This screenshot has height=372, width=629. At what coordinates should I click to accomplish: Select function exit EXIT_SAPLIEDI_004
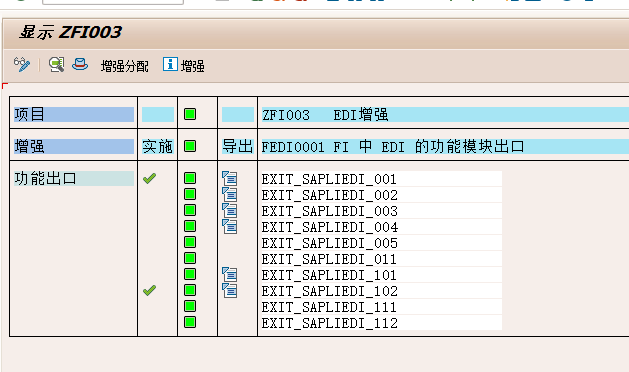pyautogui.click(x=381, y=227)
